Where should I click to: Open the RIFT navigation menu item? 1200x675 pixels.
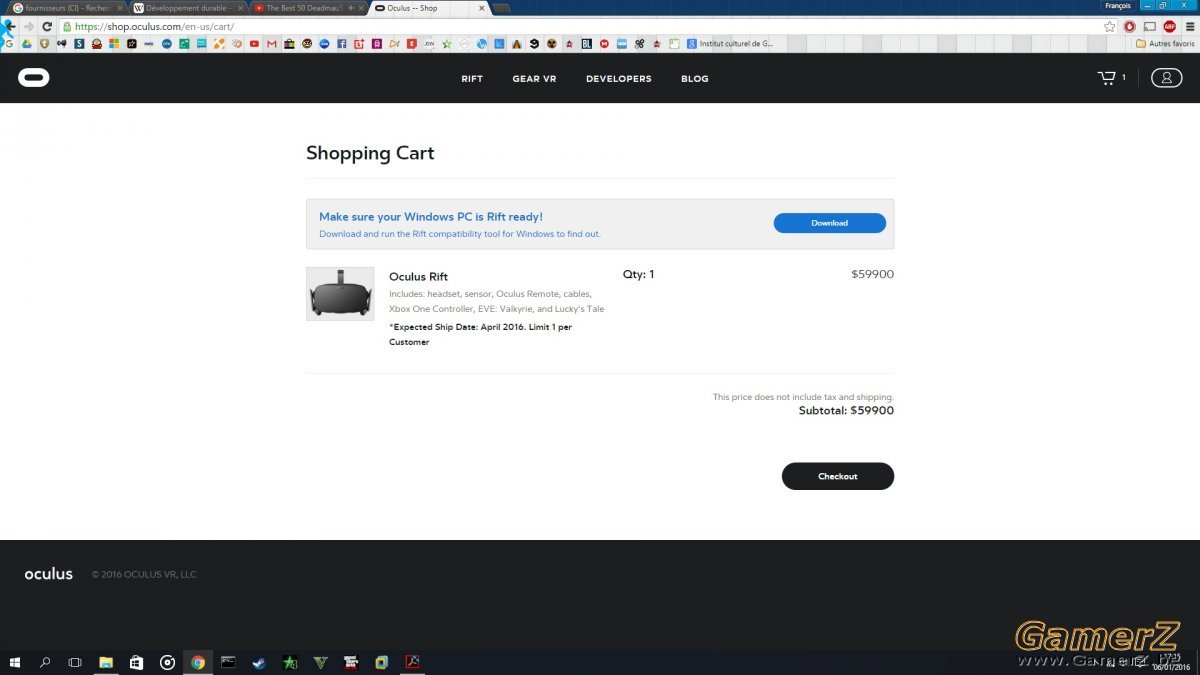[472, 79]
